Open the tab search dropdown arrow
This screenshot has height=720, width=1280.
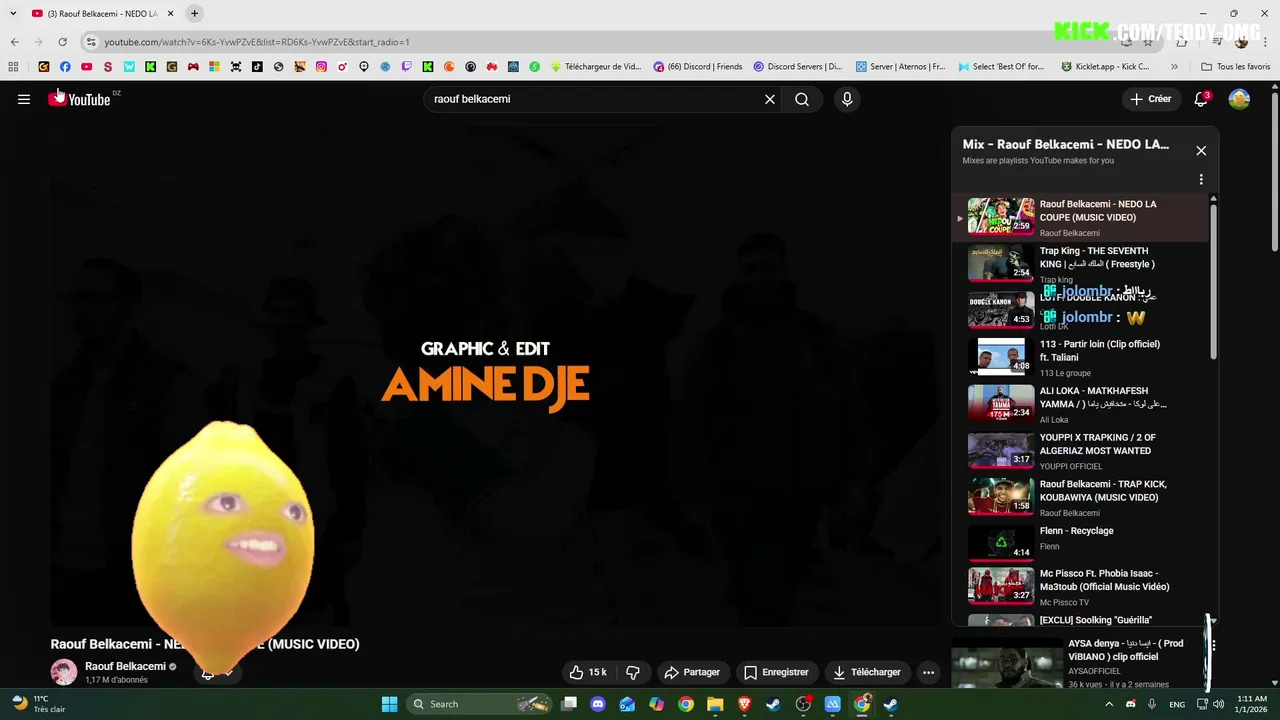coord(13,13)
